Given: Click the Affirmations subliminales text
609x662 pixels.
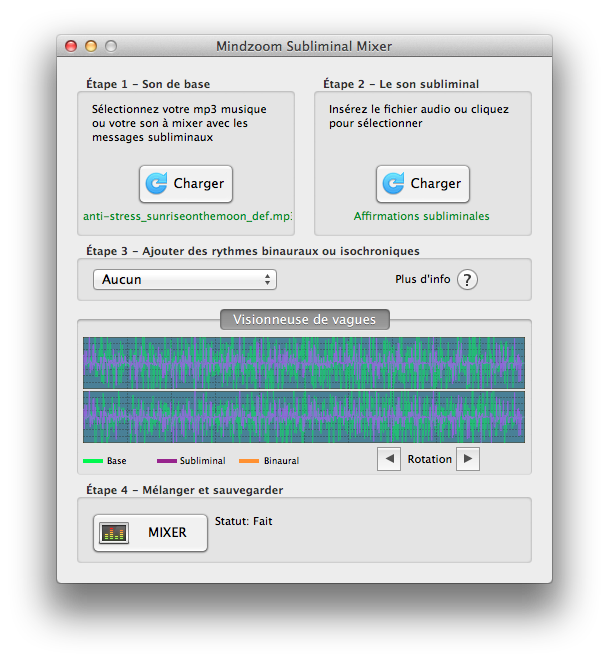Looking at the screenshot, I should (x=421, y=216).
